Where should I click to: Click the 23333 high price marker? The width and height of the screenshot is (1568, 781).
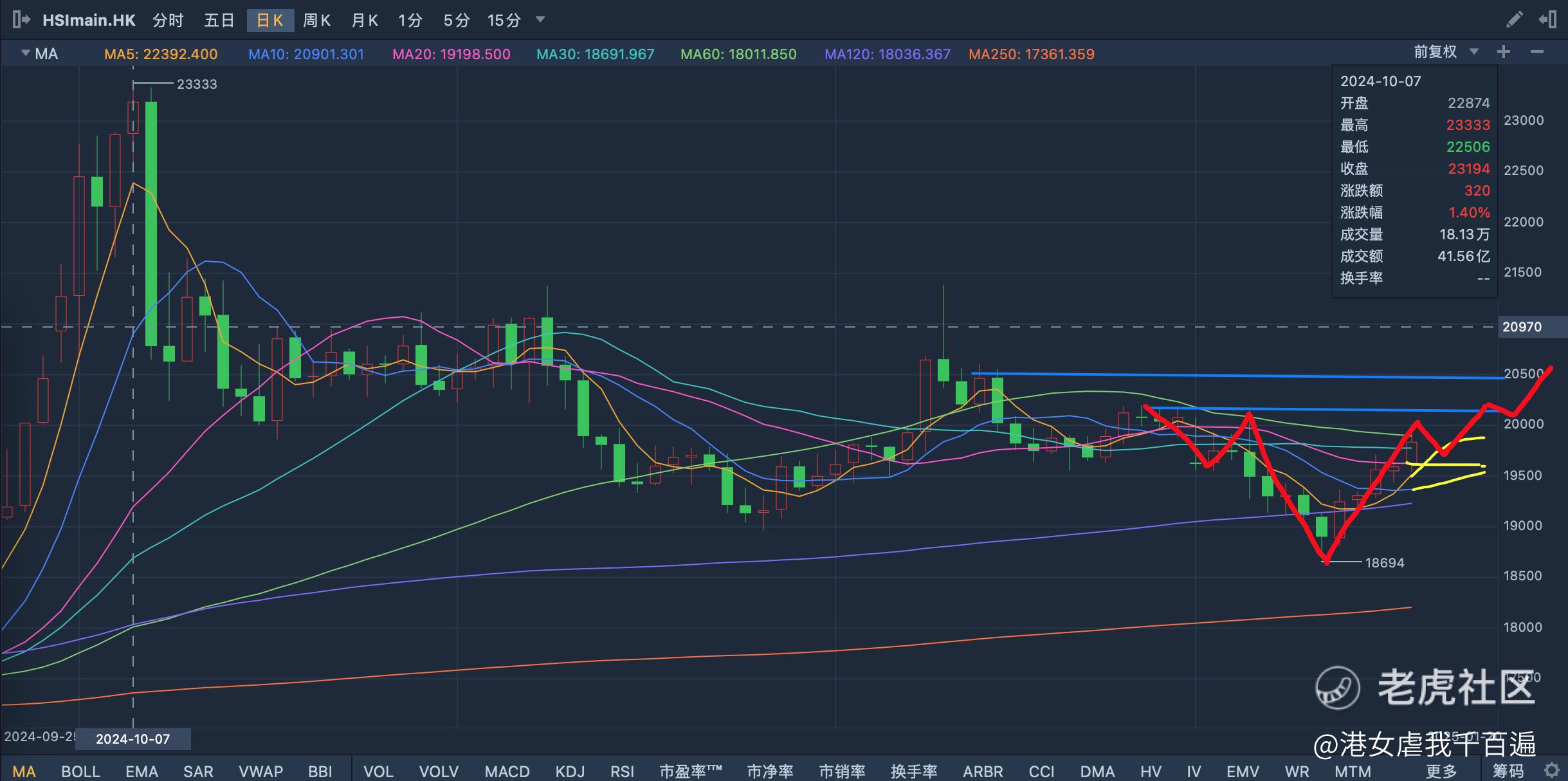[x=197, y=84]
